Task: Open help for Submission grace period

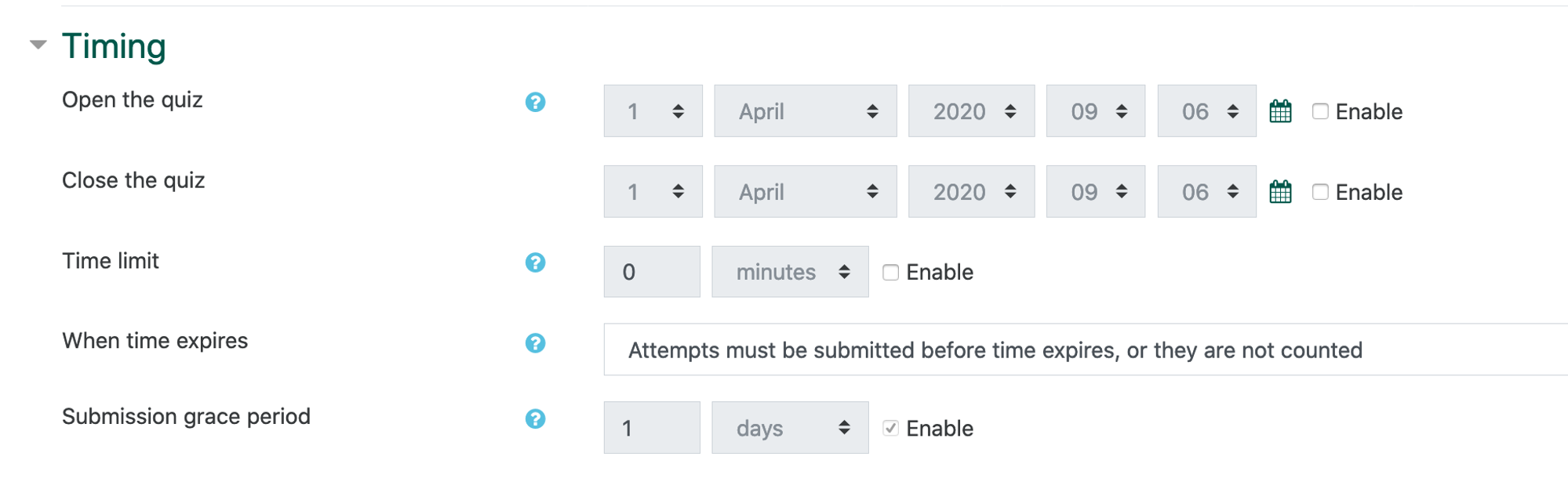Action: tap(537, 418)
